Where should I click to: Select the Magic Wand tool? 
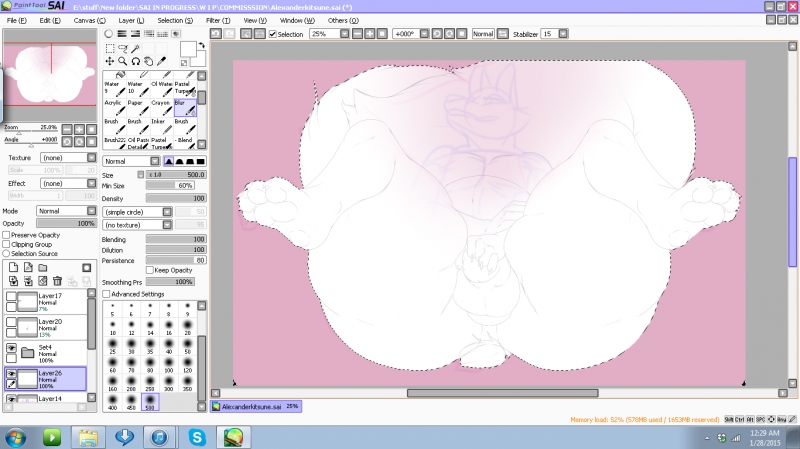tap(135, 47)
